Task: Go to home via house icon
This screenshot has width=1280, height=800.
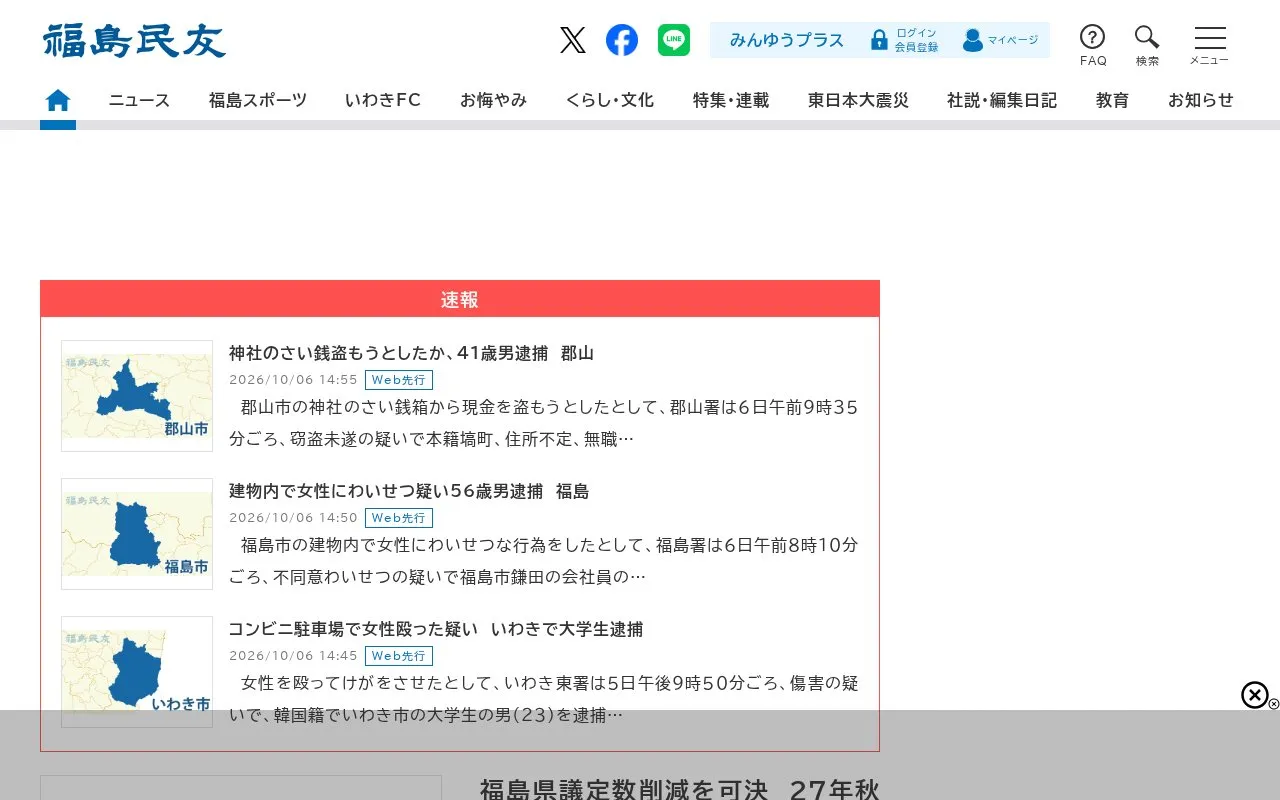Action: tap(58, 100)
